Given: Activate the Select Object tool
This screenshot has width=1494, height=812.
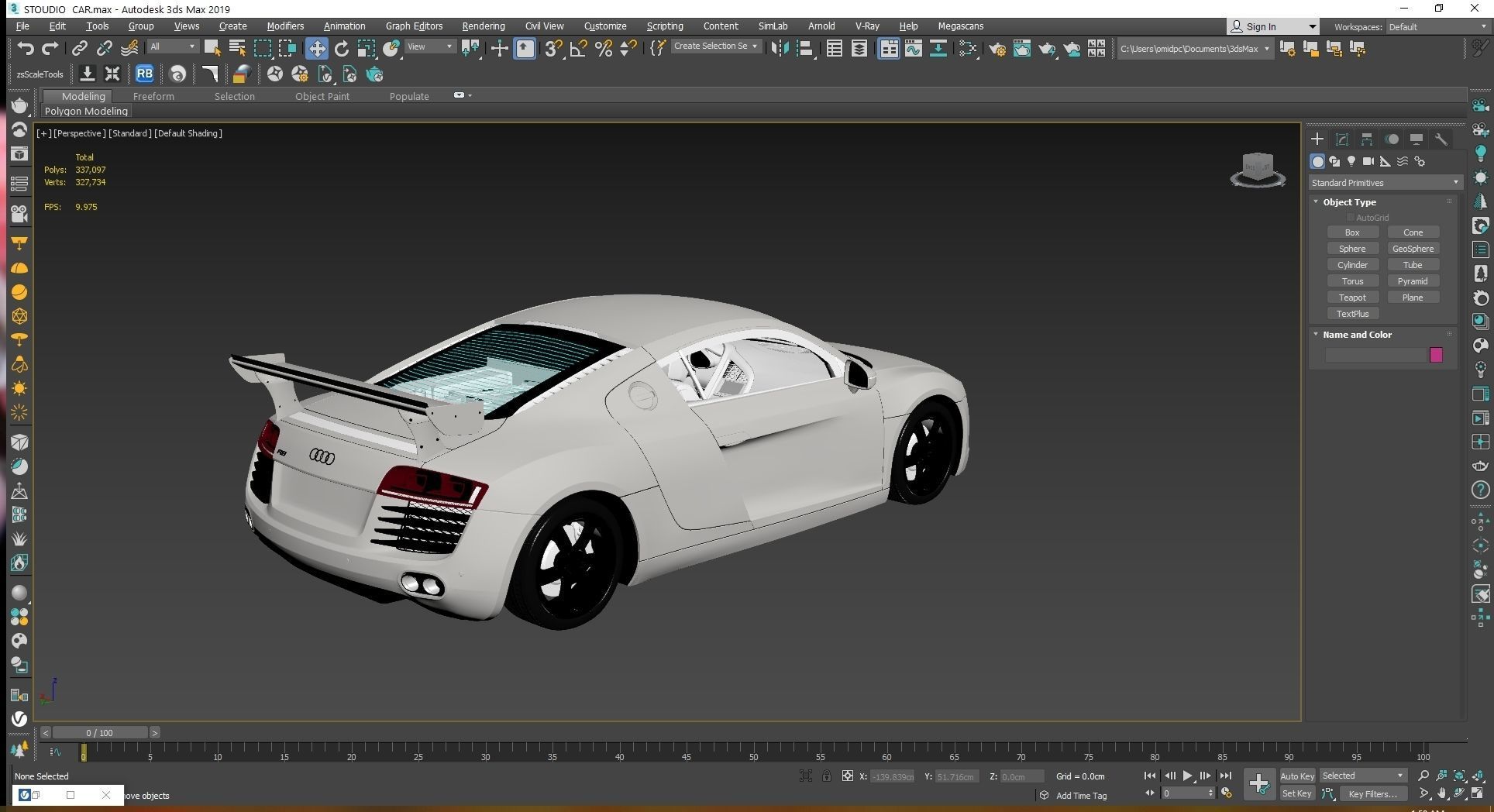Looking at the screenshot, I should point(212,49).
